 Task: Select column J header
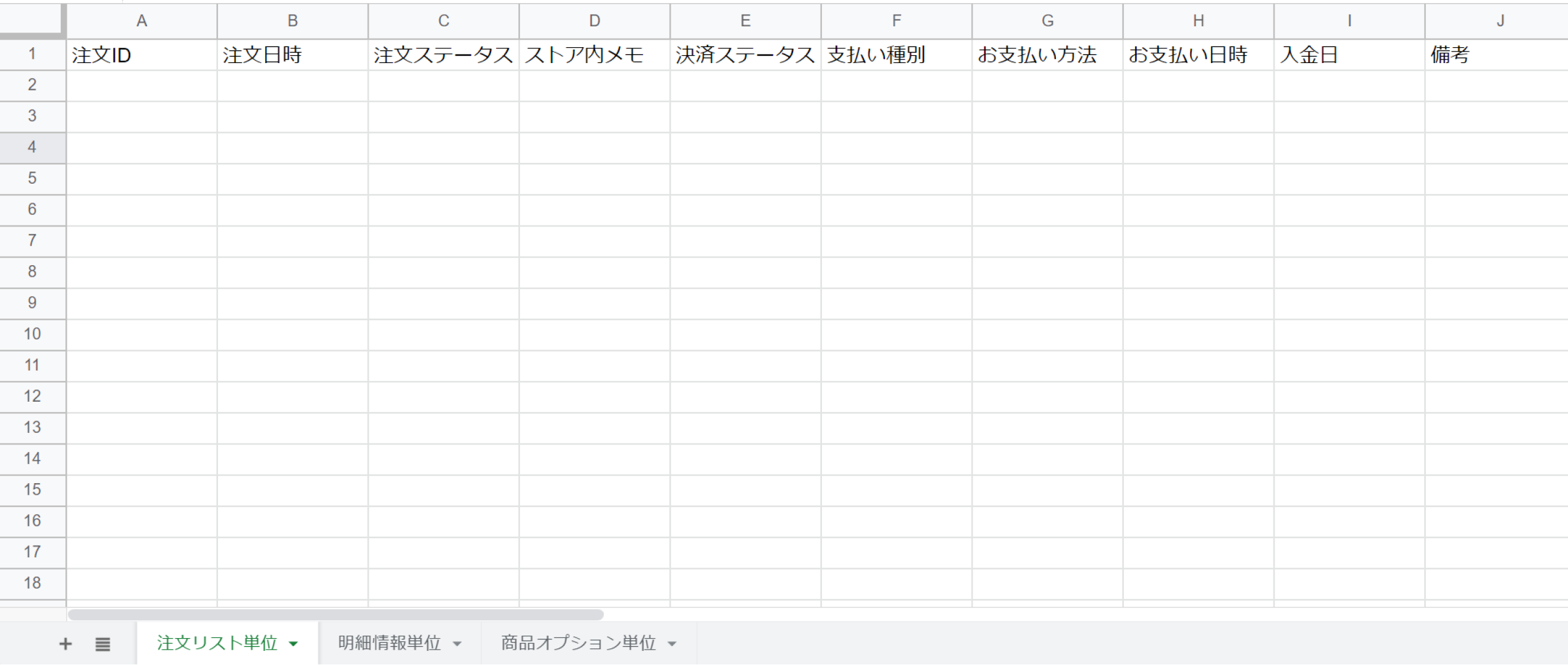[1499, 21]
